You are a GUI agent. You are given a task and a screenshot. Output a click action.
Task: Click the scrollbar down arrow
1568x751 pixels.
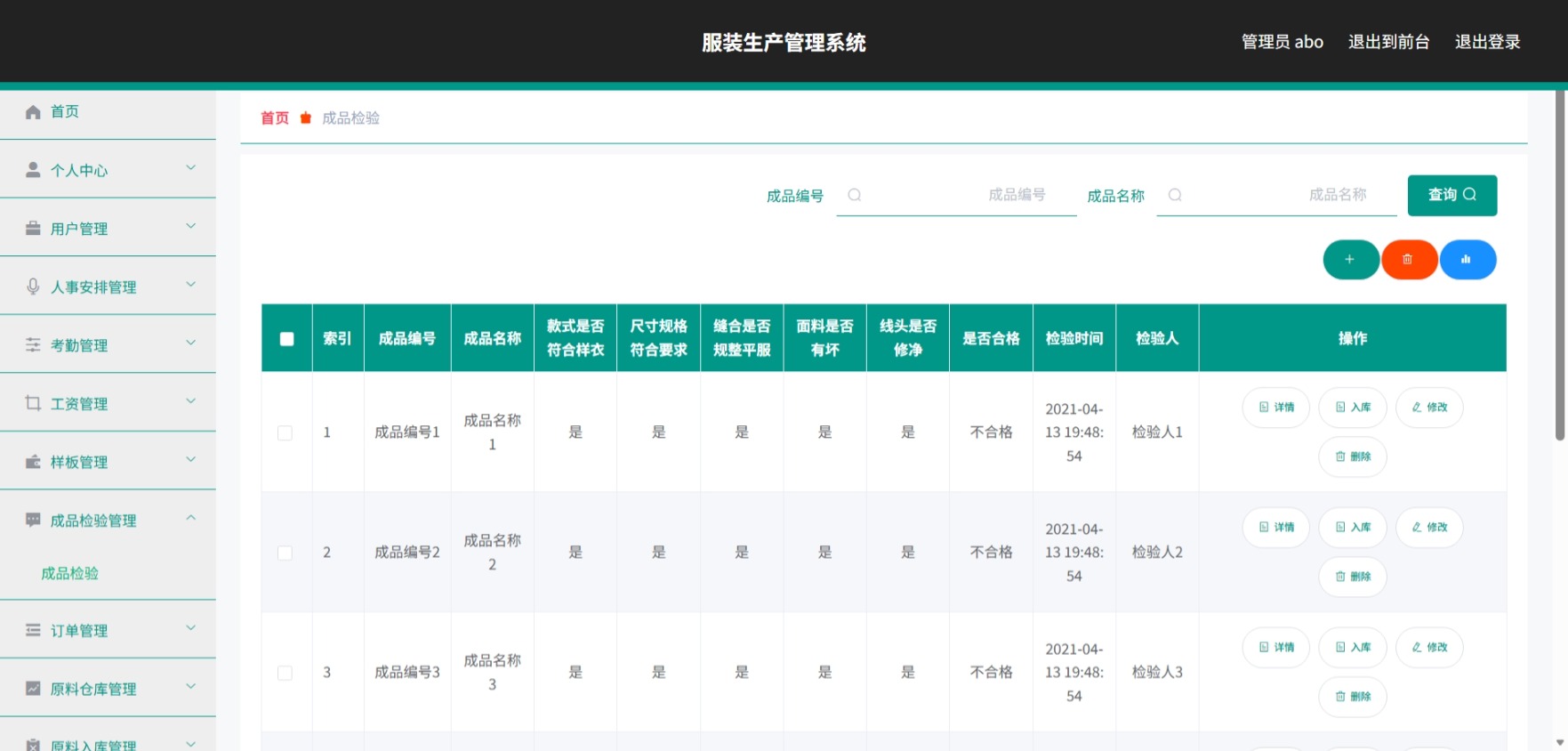click(1560, 742)
